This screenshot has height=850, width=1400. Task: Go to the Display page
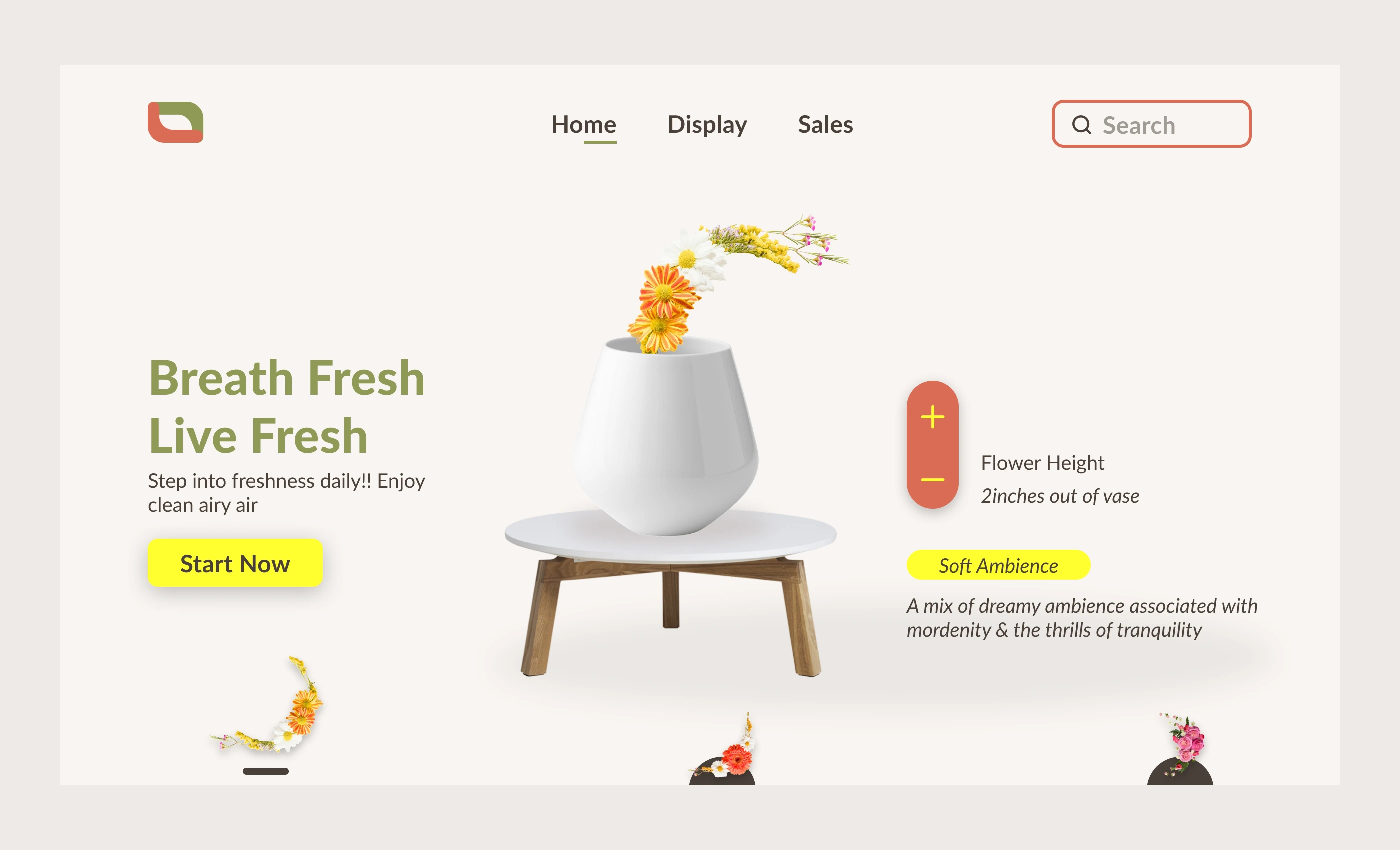pyautogui.click(x=707, y=124)
